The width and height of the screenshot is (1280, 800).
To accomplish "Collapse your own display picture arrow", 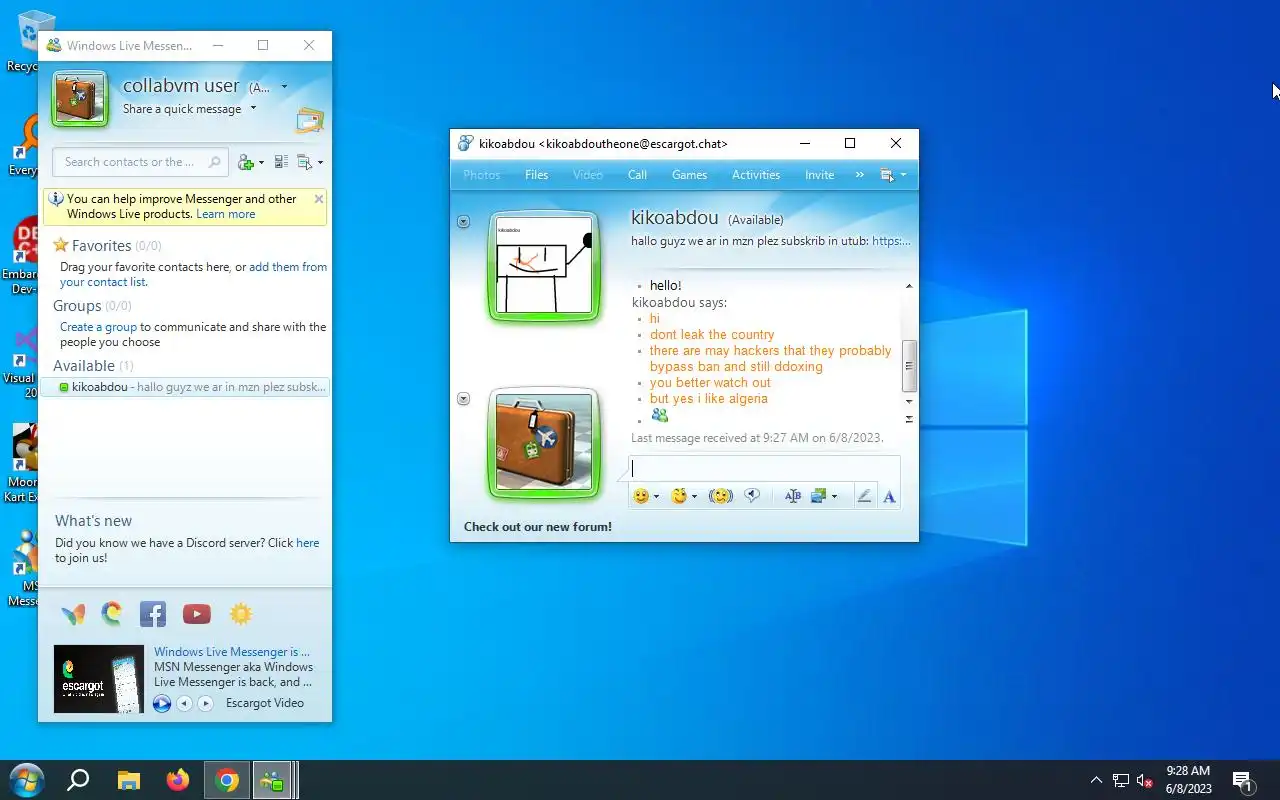I will (463, 399).
